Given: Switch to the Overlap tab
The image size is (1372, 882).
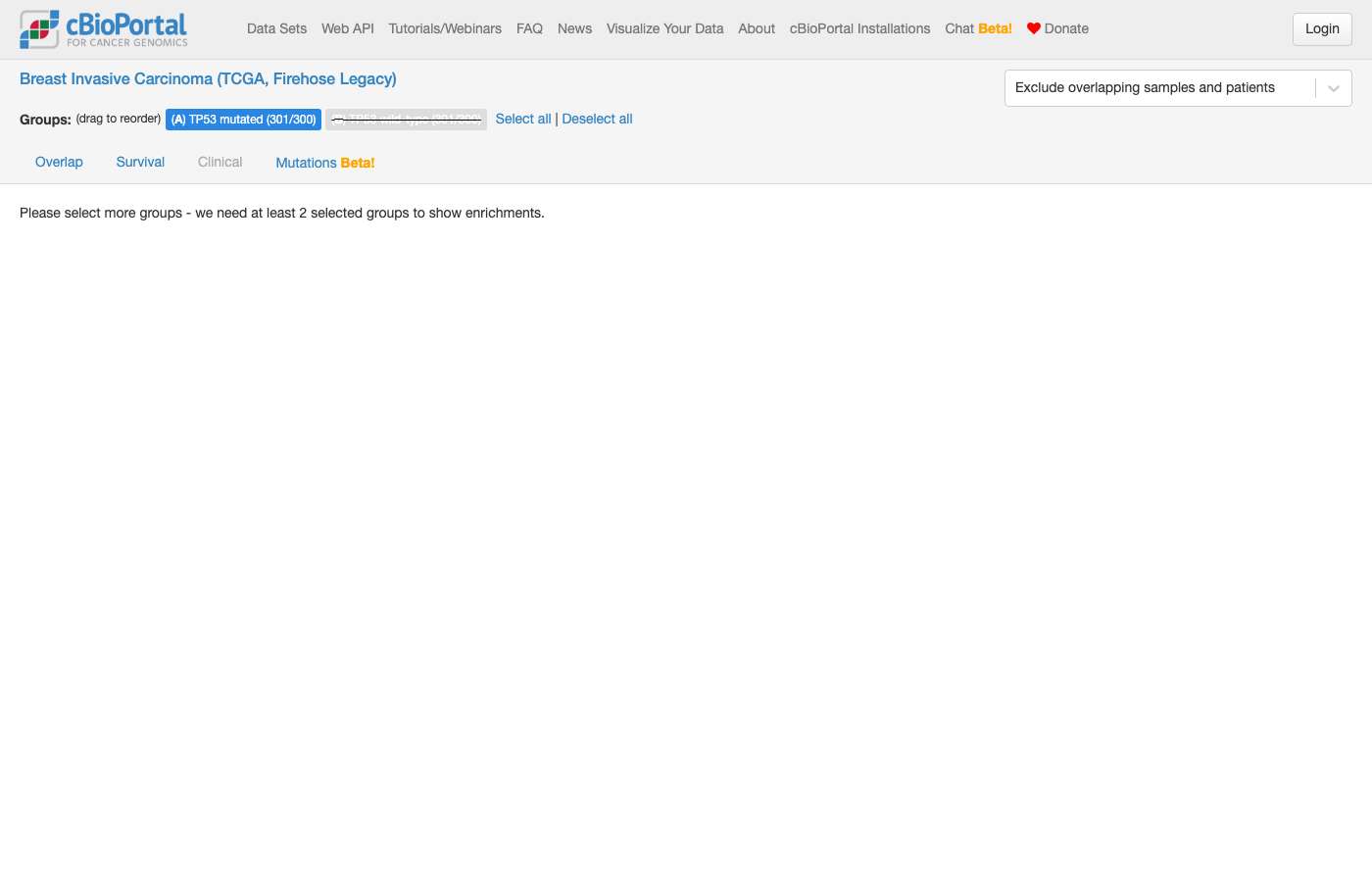Looking at the screenshot, I should (59, 162).
